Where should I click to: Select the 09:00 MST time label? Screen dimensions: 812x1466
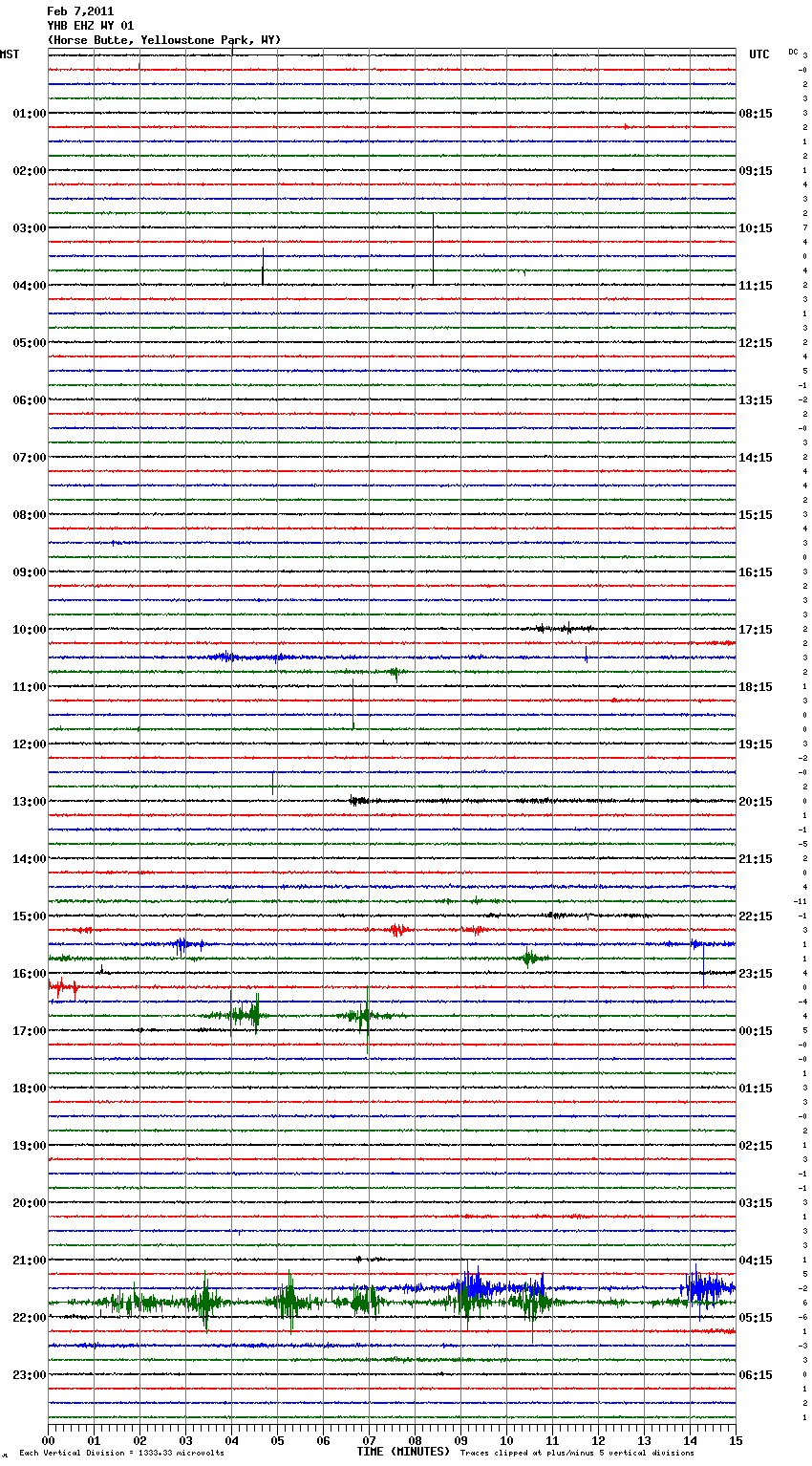(30, 572)
